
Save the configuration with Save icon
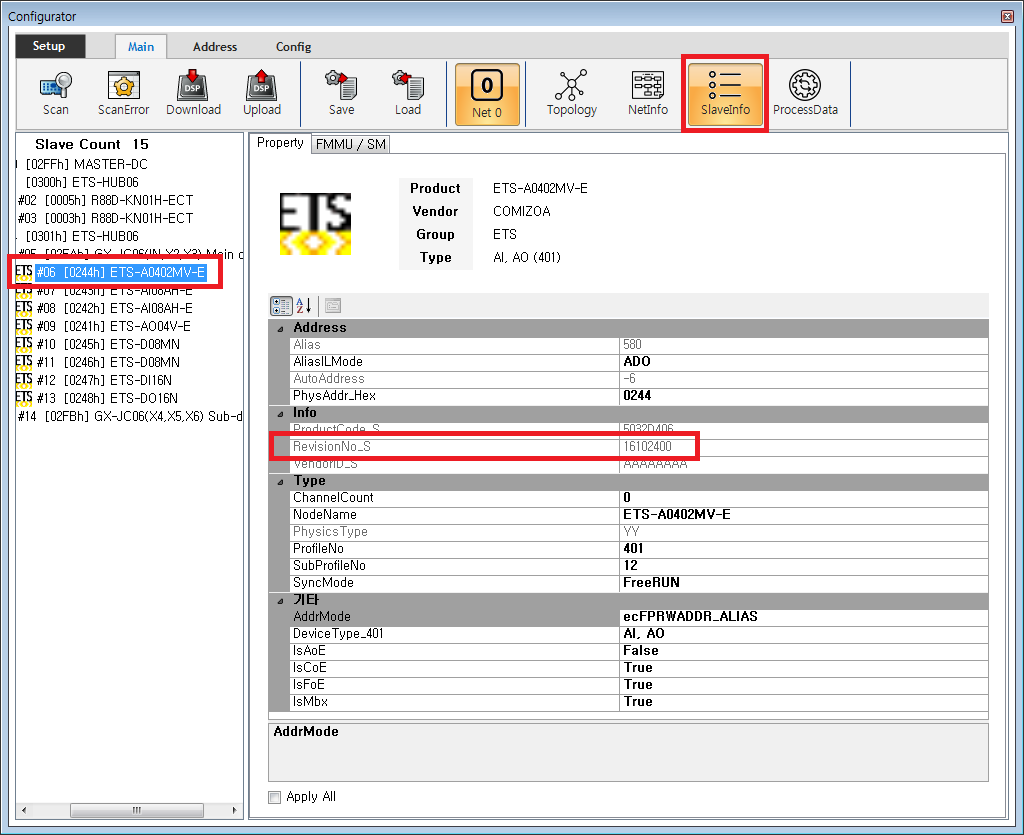click(x=341, y=94)
